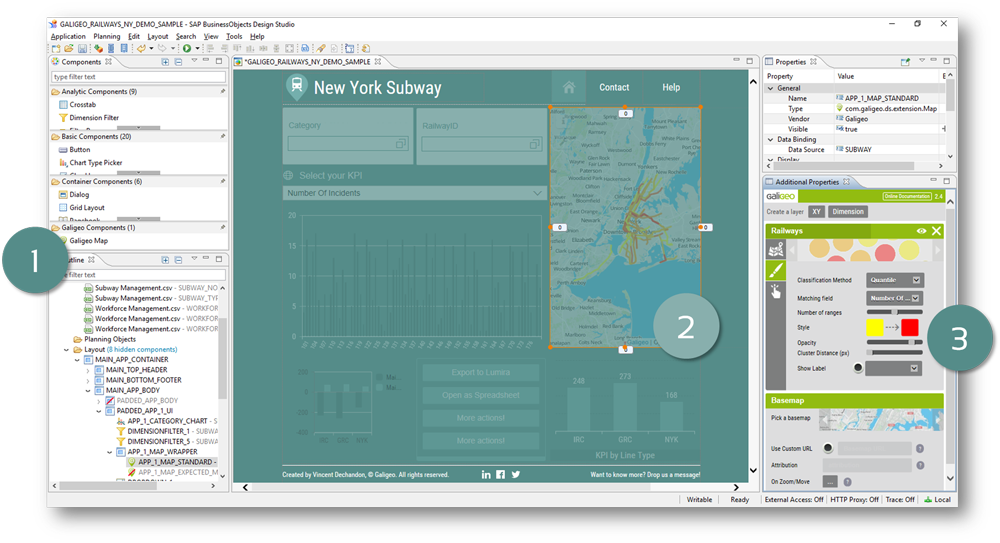Click the subway logo icon in header
This screenshot has height=543, width=1000.
[296, 86]
